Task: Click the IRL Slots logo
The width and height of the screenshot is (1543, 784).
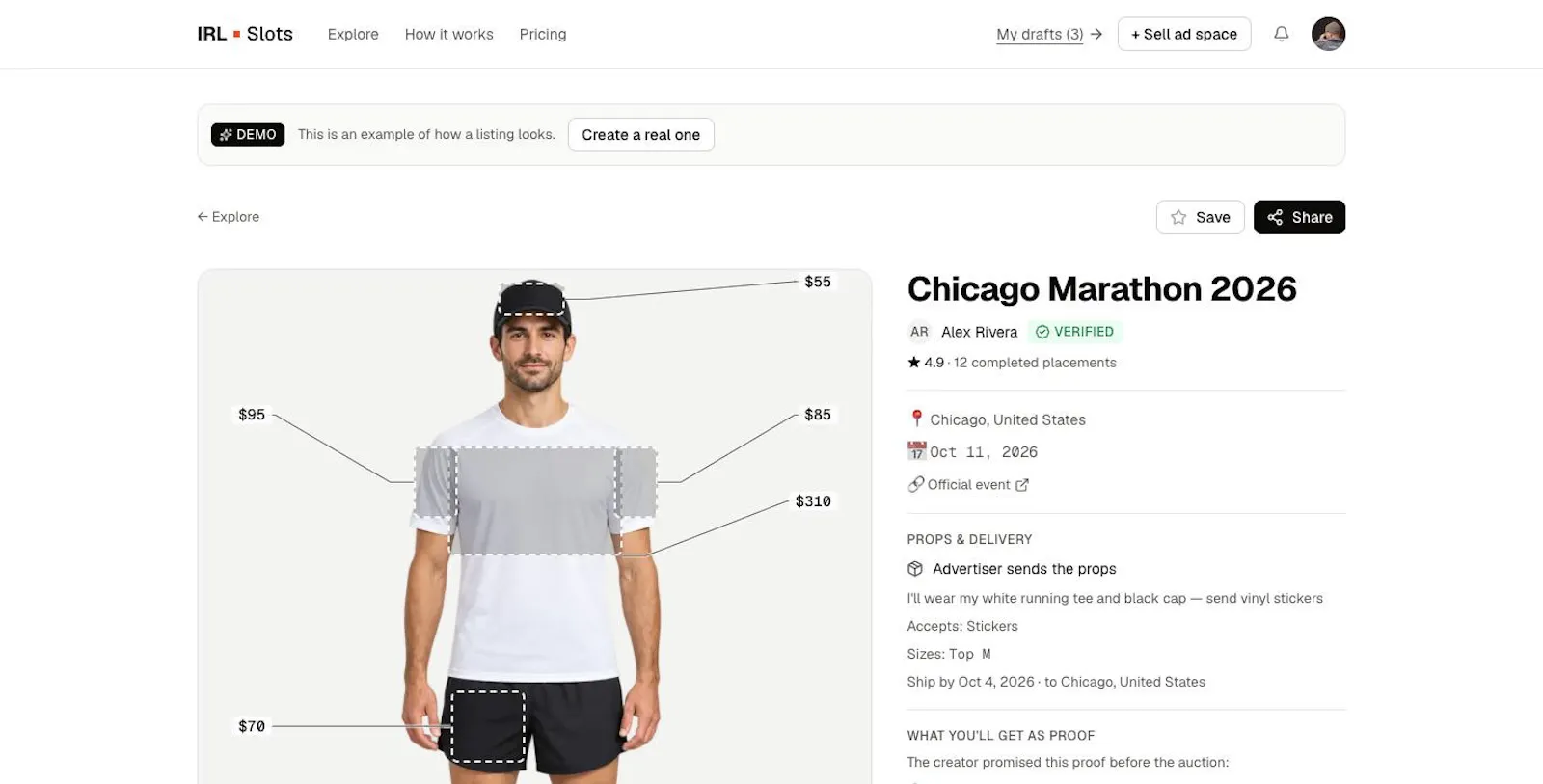Action: pos(245,34)
